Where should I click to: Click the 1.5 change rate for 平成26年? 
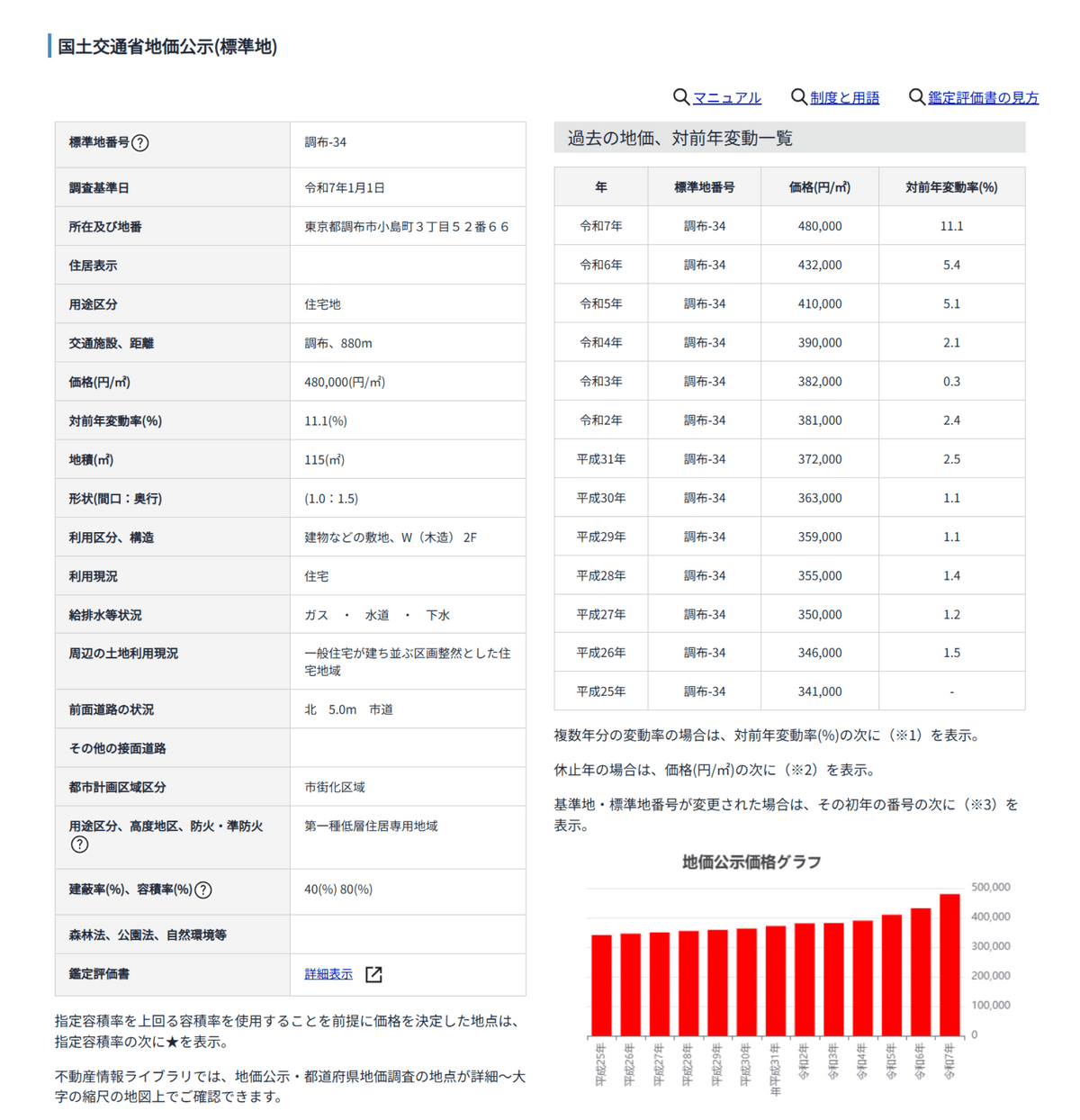(951, 653)
